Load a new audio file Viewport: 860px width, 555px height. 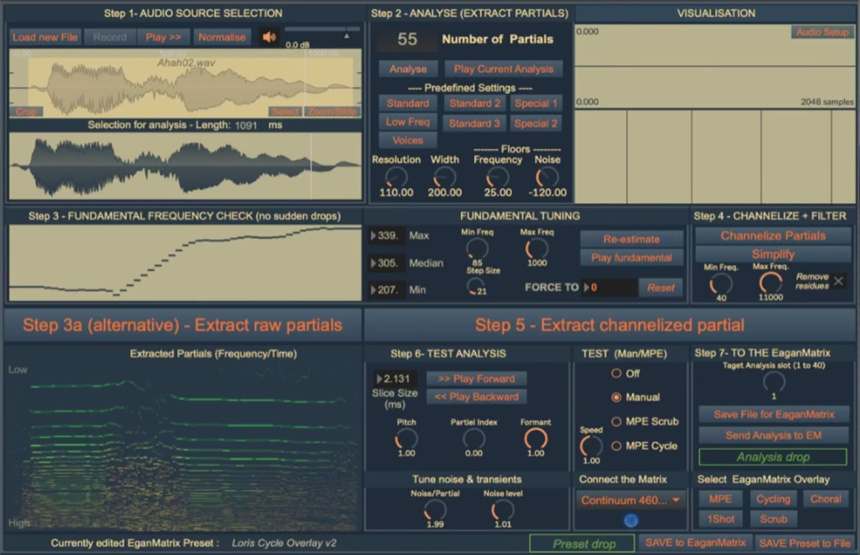click(x=45, y=37)
